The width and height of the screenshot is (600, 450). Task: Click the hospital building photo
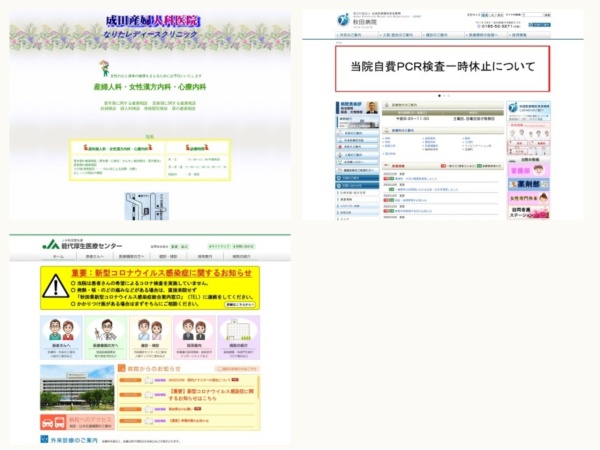[78, 384]
